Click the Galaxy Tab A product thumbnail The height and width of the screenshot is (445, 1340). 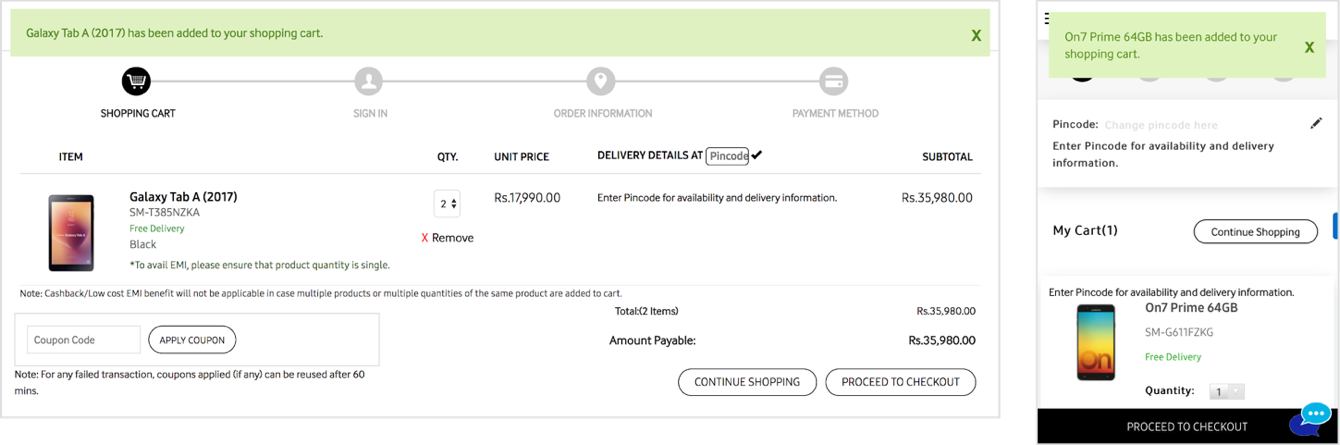(x=71, y=233)
